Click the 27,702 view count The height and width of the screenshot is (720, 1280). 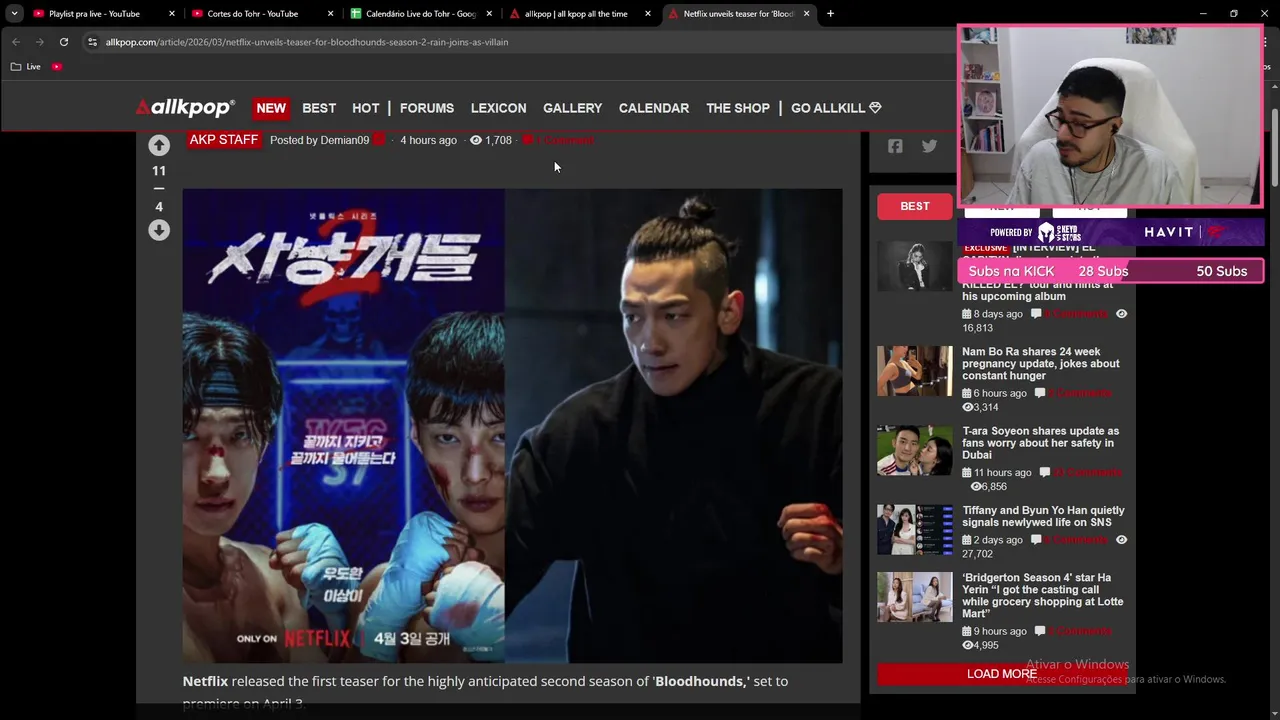coord(977,553)
